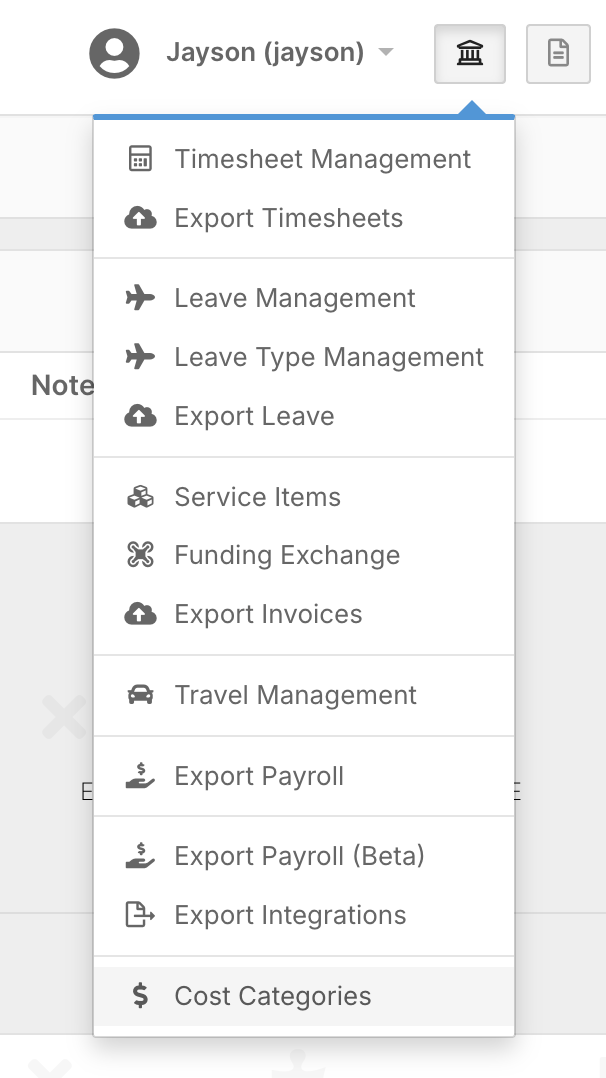Click the Travel Management car icon
The image size is (606, 1078).
tap(140, 695)
